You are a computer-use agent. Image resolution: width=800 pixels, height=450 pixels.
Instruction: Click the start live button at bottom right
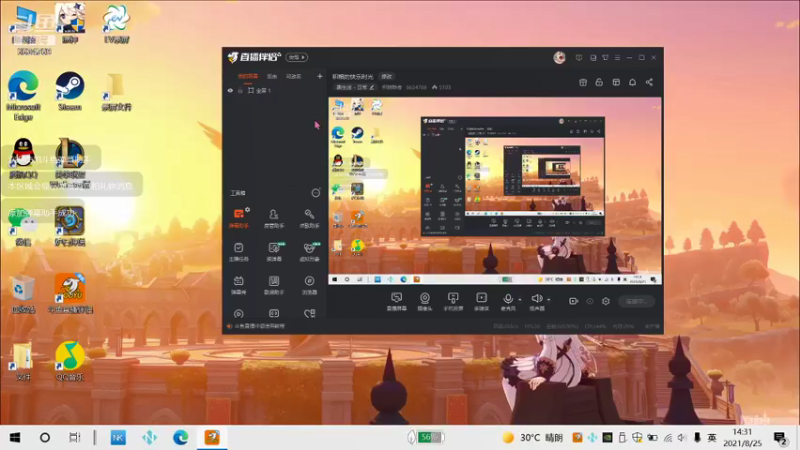(636, 301)
